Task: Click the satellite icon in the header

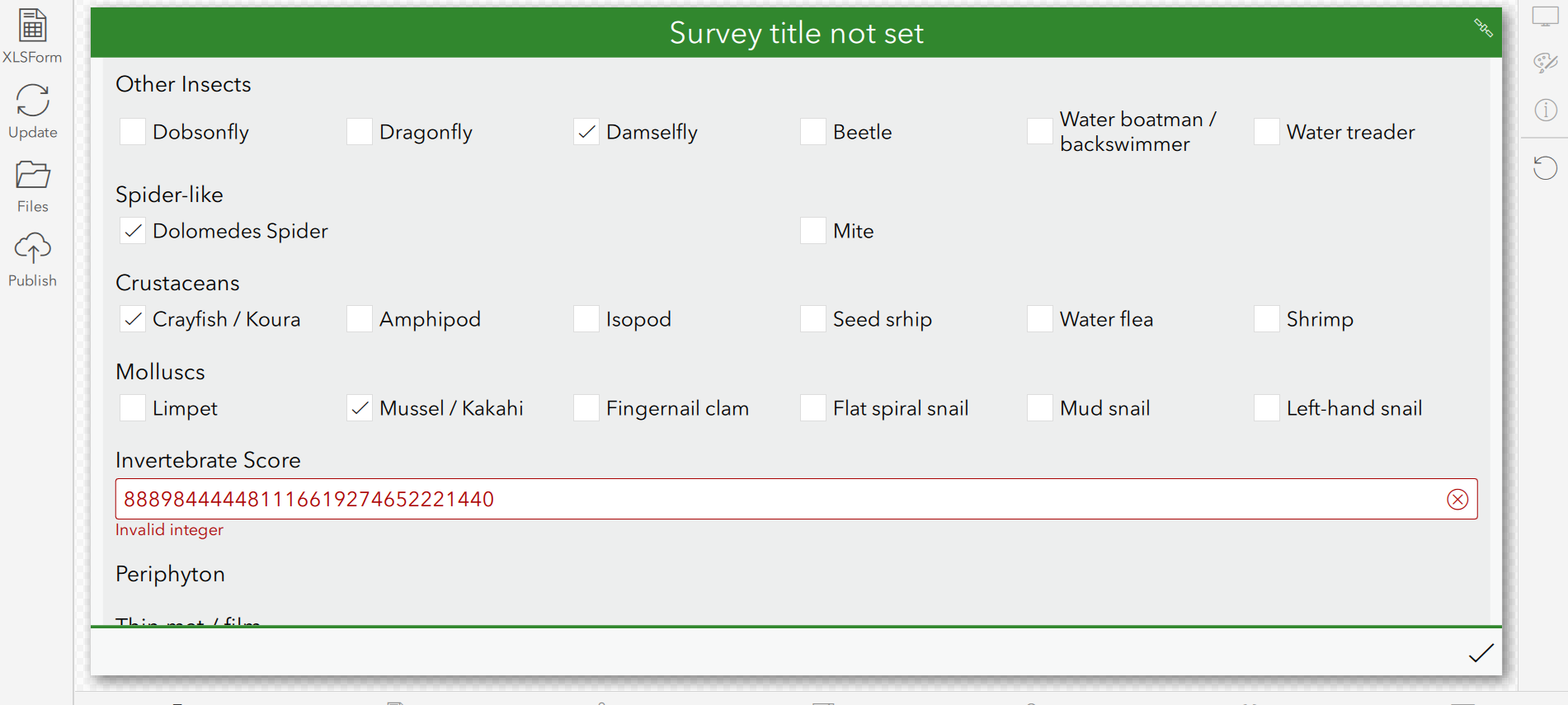Action: pyautogui.click(x=1483, y=28)
